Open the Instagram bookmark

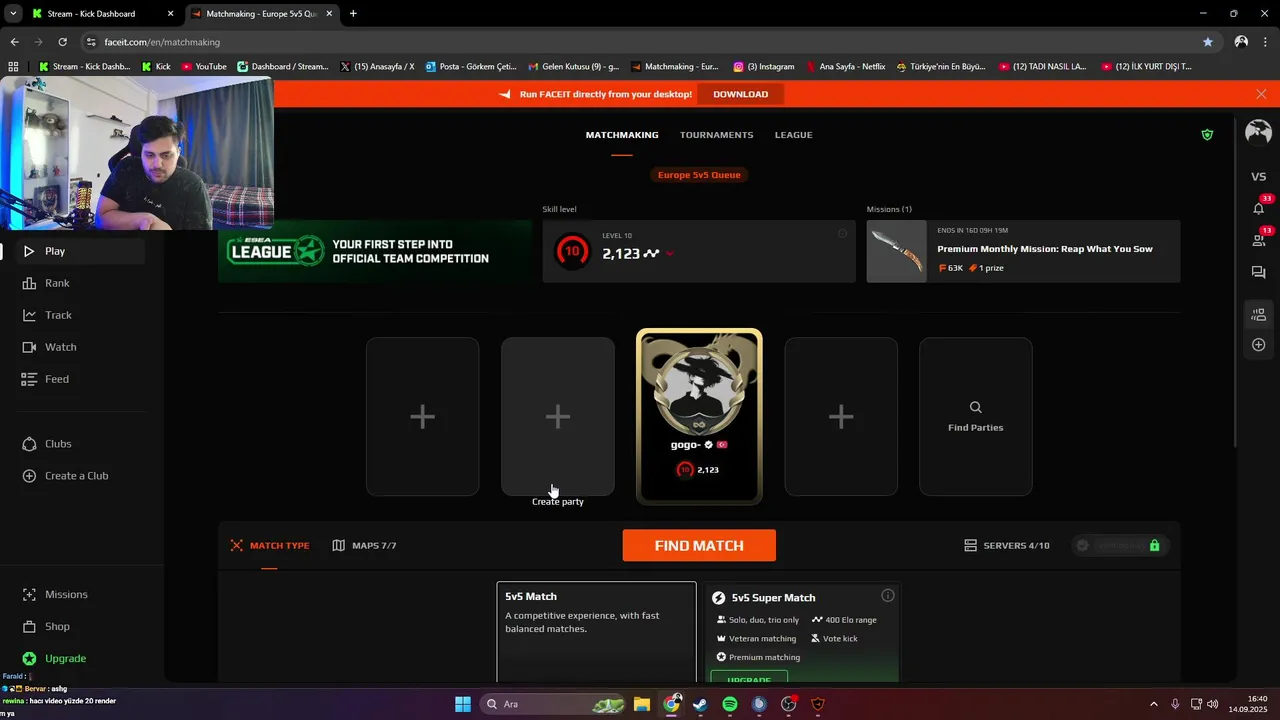pos(764,67)
